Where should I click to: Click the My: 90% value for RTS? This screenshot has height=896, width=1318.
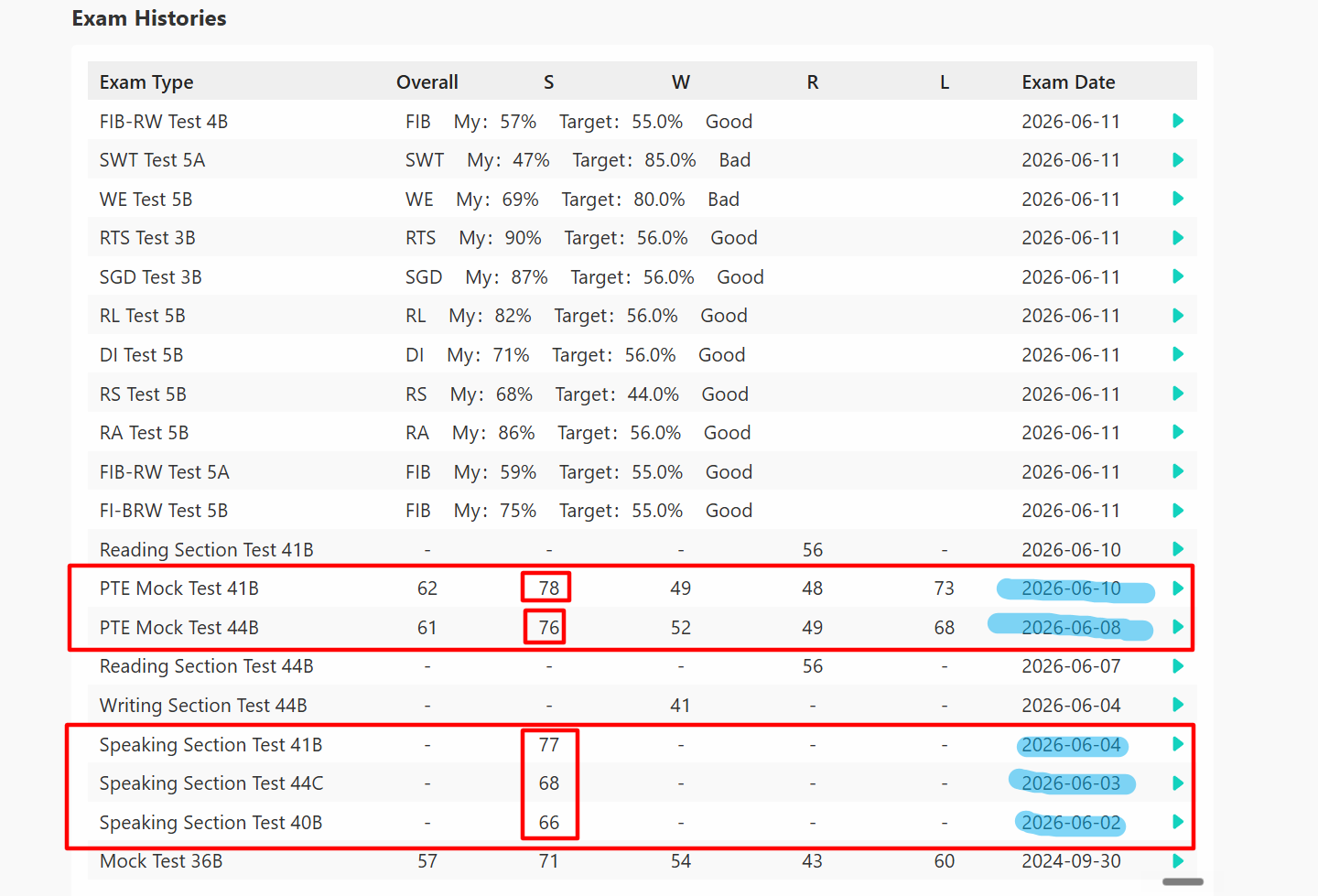(501, 238)
